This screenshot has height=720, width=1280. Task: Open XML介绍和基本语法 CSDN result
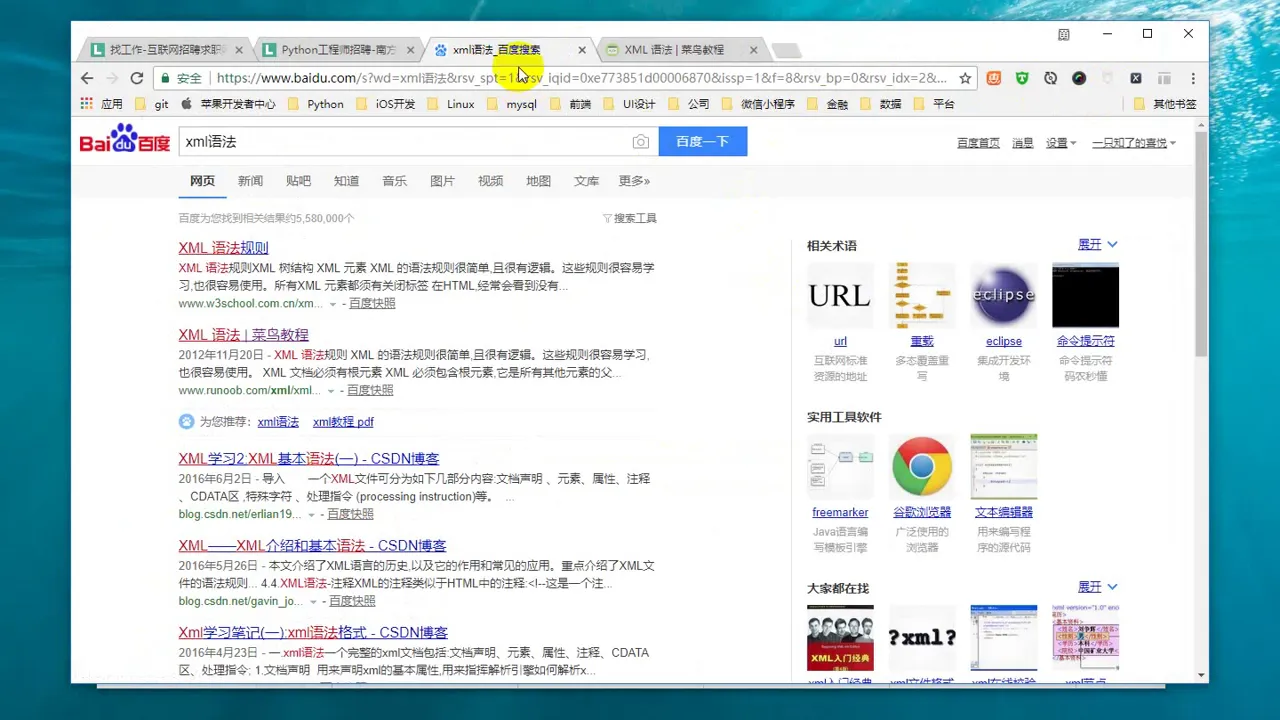[312, 546]
